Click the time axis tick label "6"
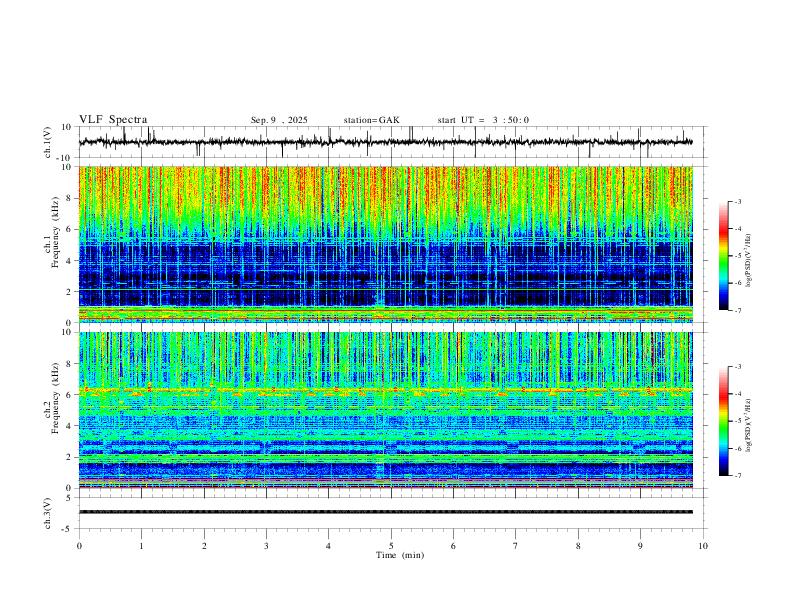Viewport: 792px width, 612px height. (x=453, y=546)
